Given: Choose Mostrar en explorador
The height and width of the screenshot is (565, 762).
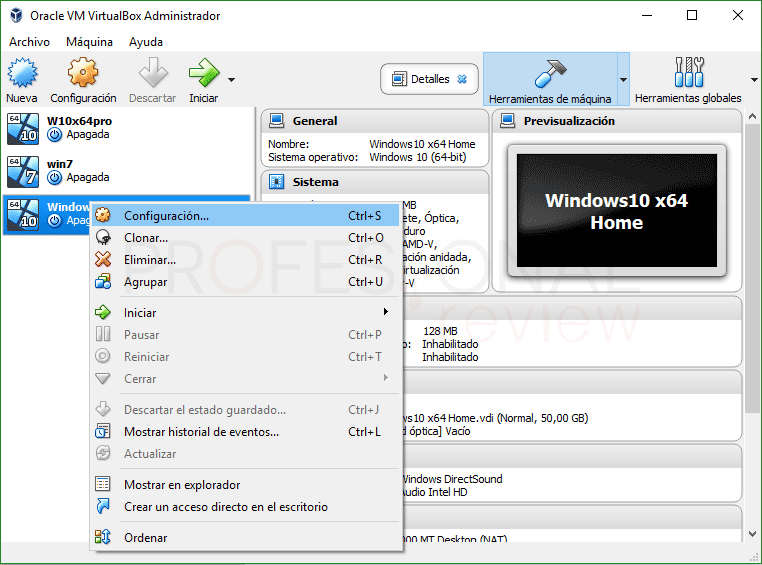Looking at the screenshot, I should pos(246,485).
